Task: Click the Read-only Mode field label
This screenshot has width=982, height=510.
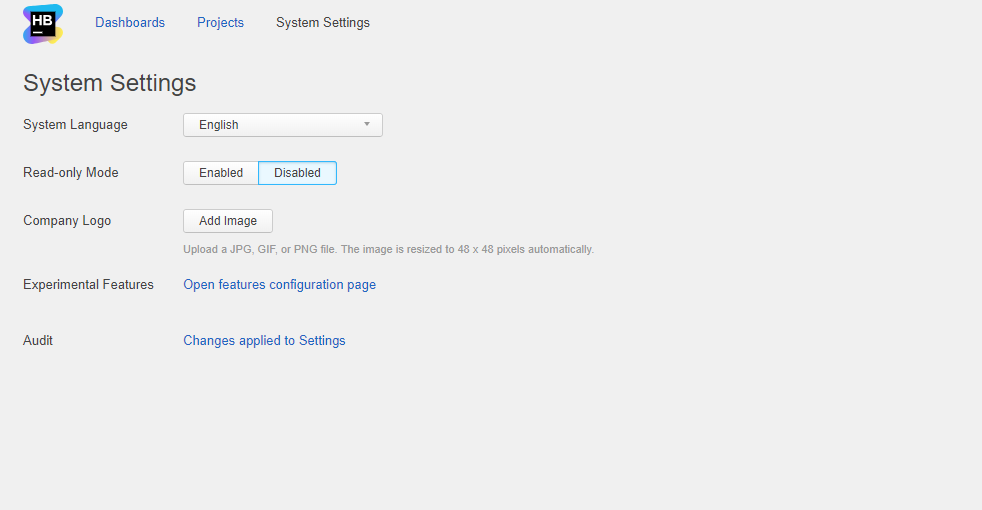Action: pyautogui.click(x=71, y=173)
